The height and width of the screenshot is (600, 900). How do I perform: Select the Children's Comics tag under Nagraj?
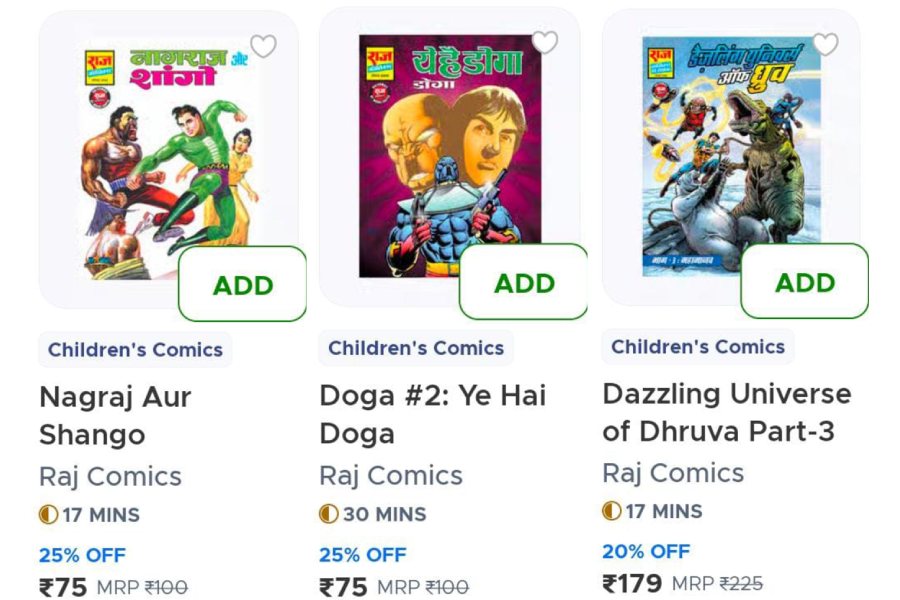(135, 349)
